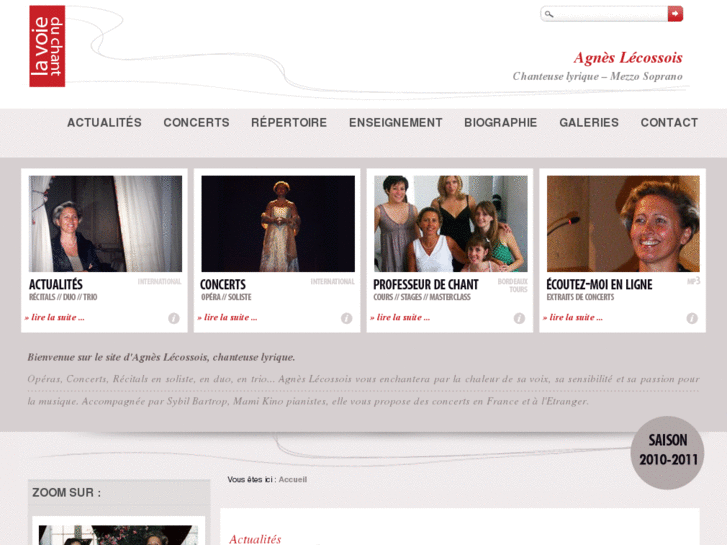Click 'lire la suite' under Écoutez-moi en ligne
Image resolution: width=727 pixels, height=545 pixels.
575,317
